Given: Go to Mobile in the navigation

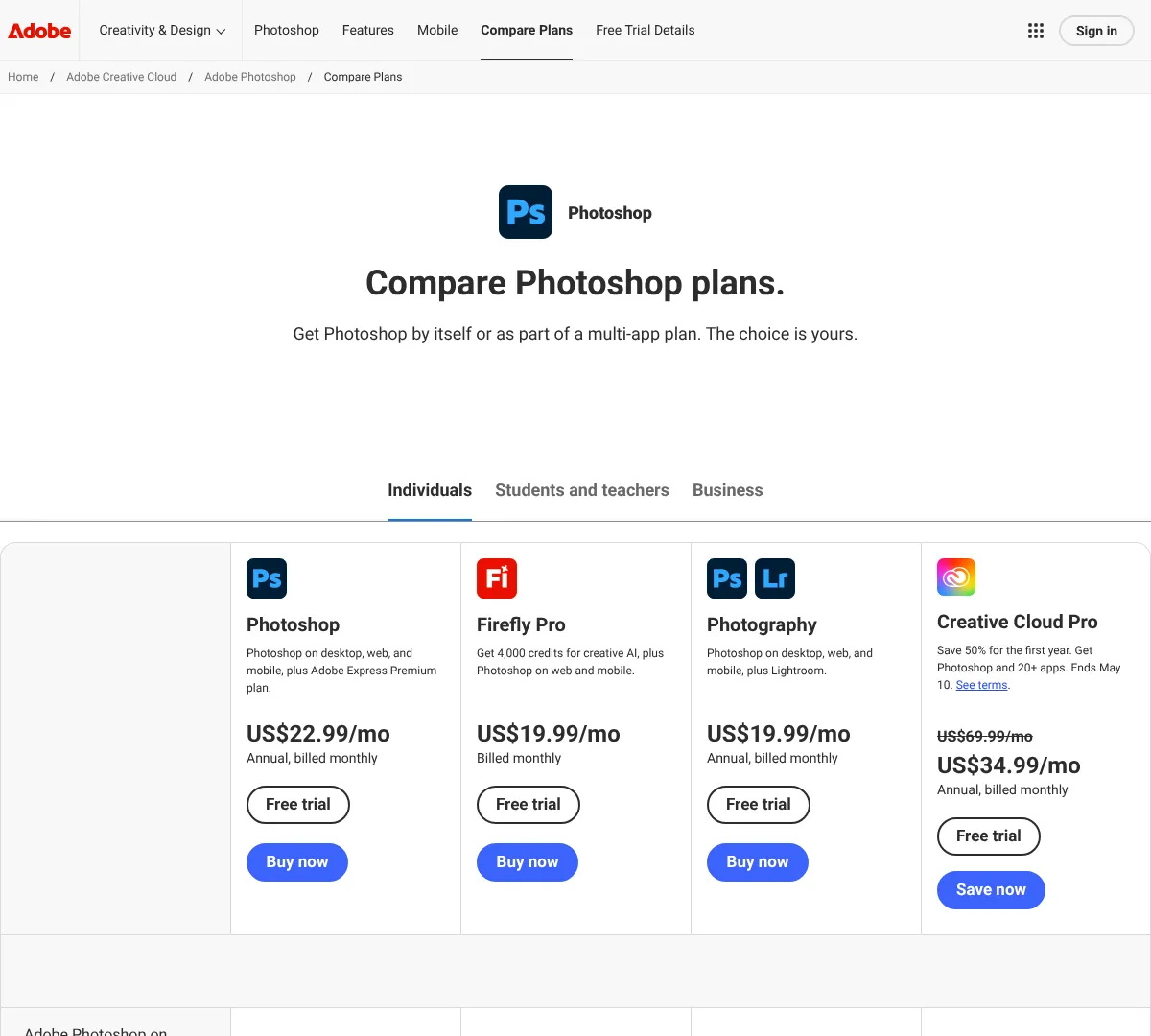Looking at the screenshot, I should click(x=437, y=31).
